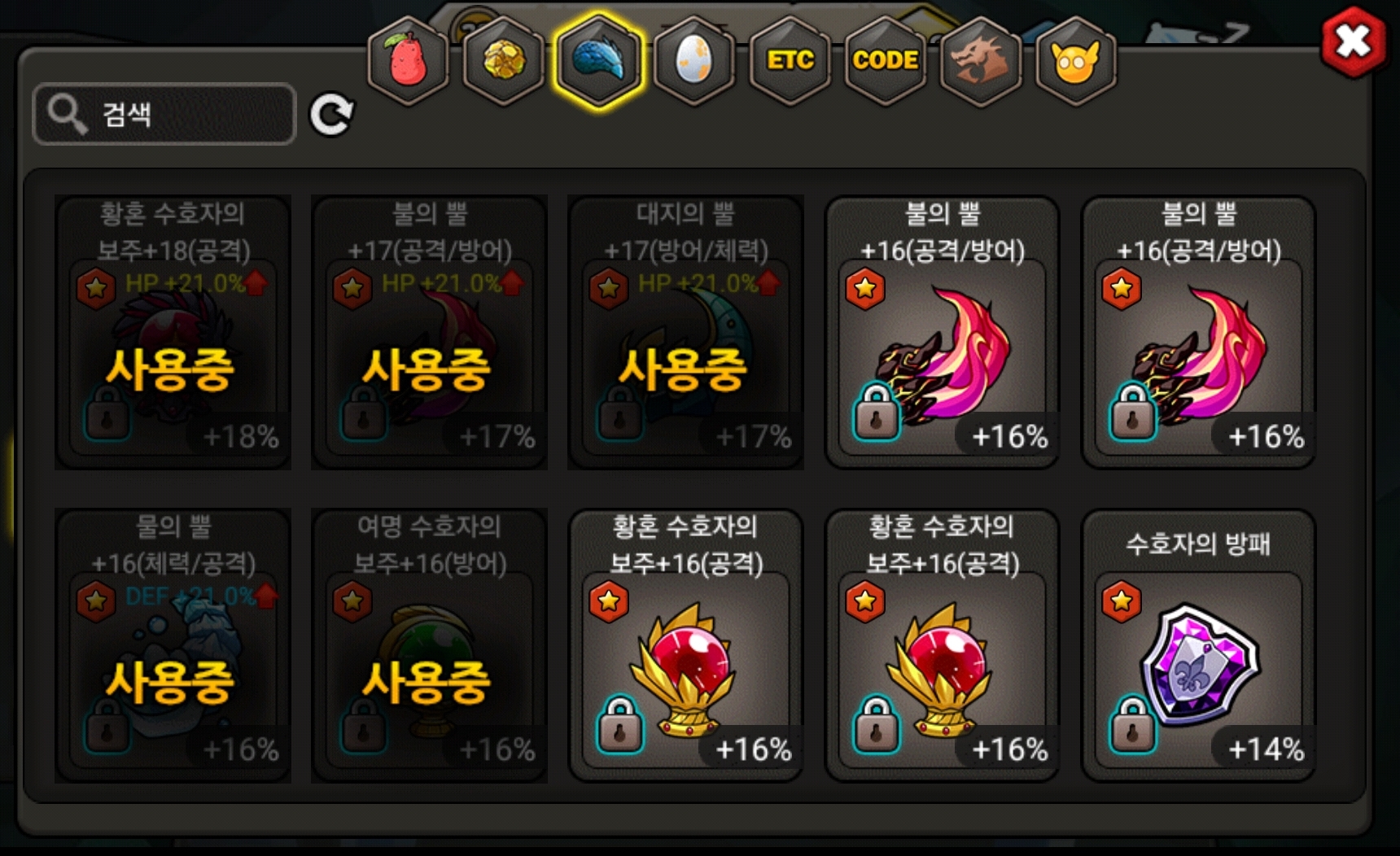Open the gold nugget category tab
1400x856 pixels.
[503, 61]
